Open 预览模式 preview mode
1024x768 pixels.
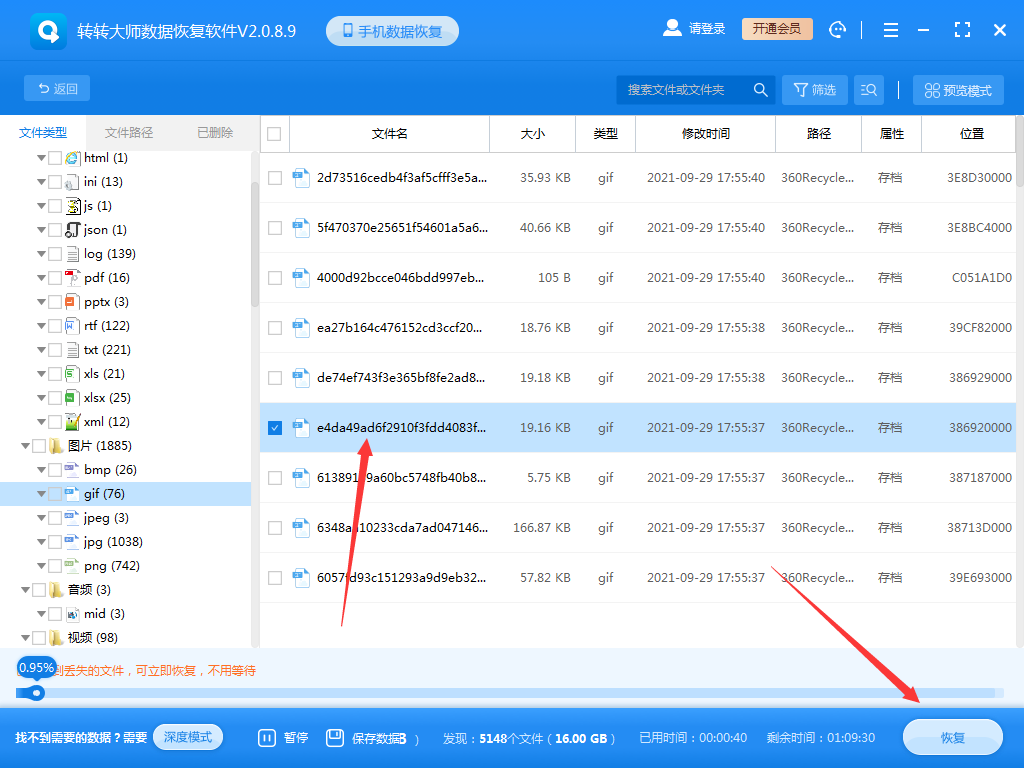957,89
